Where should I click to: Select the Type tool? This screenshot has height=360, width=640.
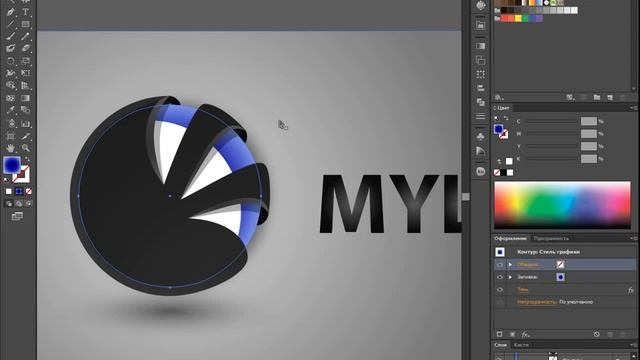[25, 12]
